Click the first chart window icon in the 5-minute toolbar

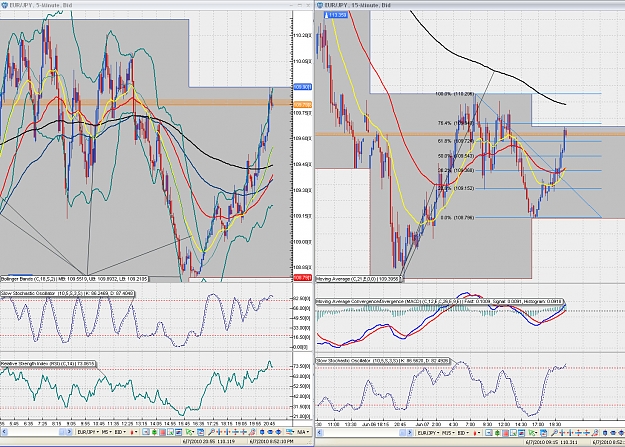click(146, 432)
